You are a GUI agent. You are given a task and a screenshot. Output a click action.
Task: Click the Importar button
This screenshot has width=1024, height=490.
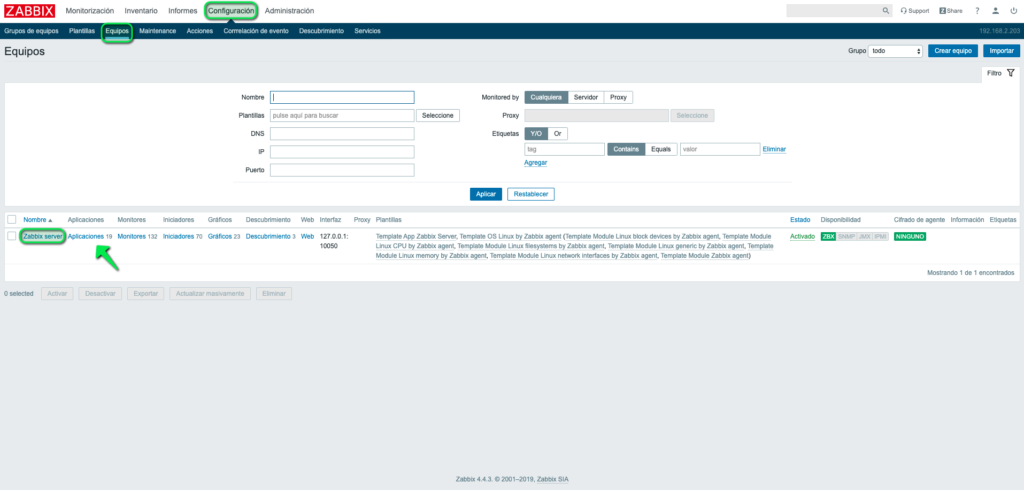point(1001,51)
